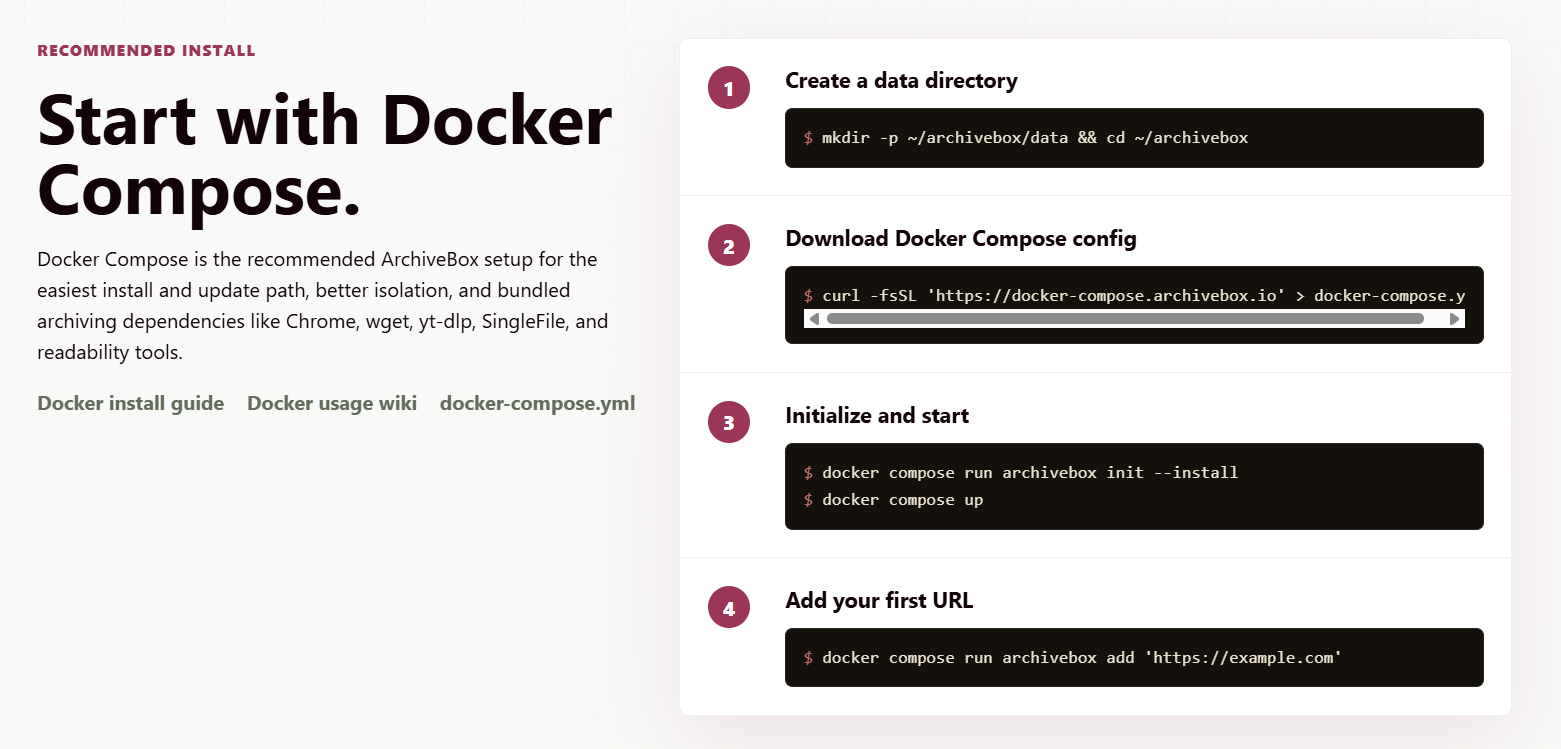Click the scrollbar left arrow under the curl command
Screen dimensions: 1561x749
click(x=814, y=319)
